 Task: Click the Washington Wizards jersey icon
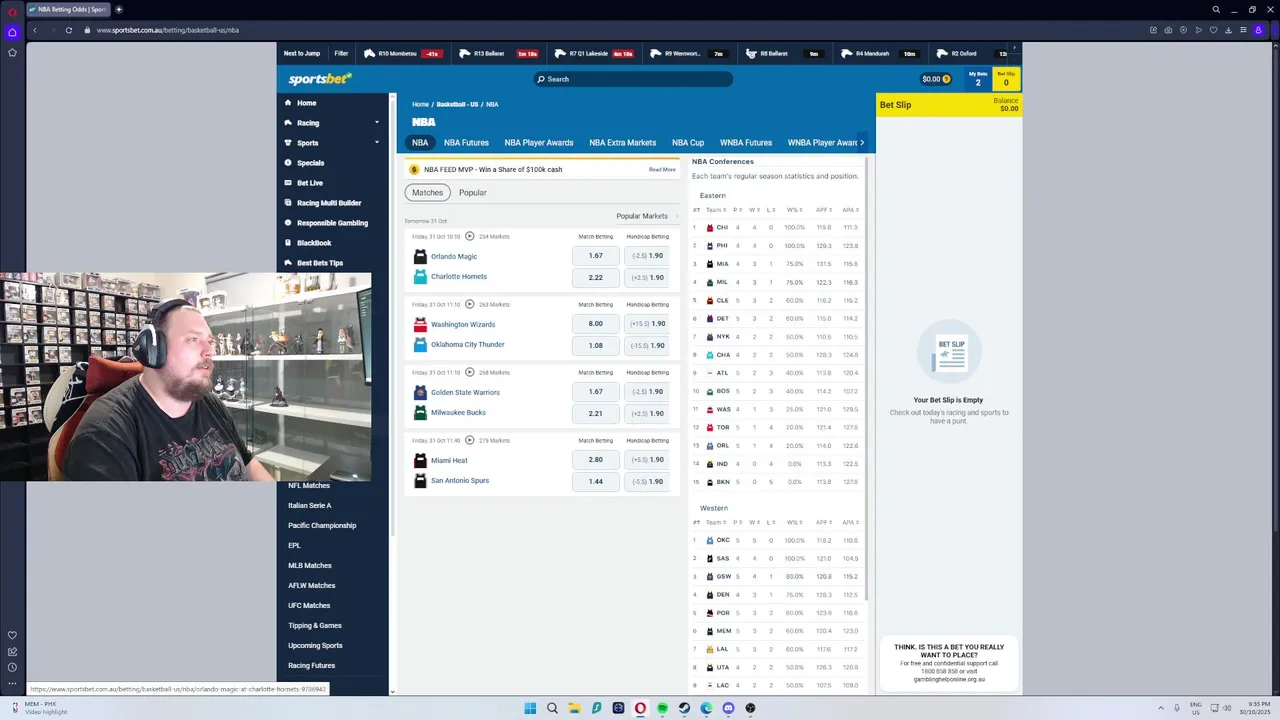pos(420,324)
